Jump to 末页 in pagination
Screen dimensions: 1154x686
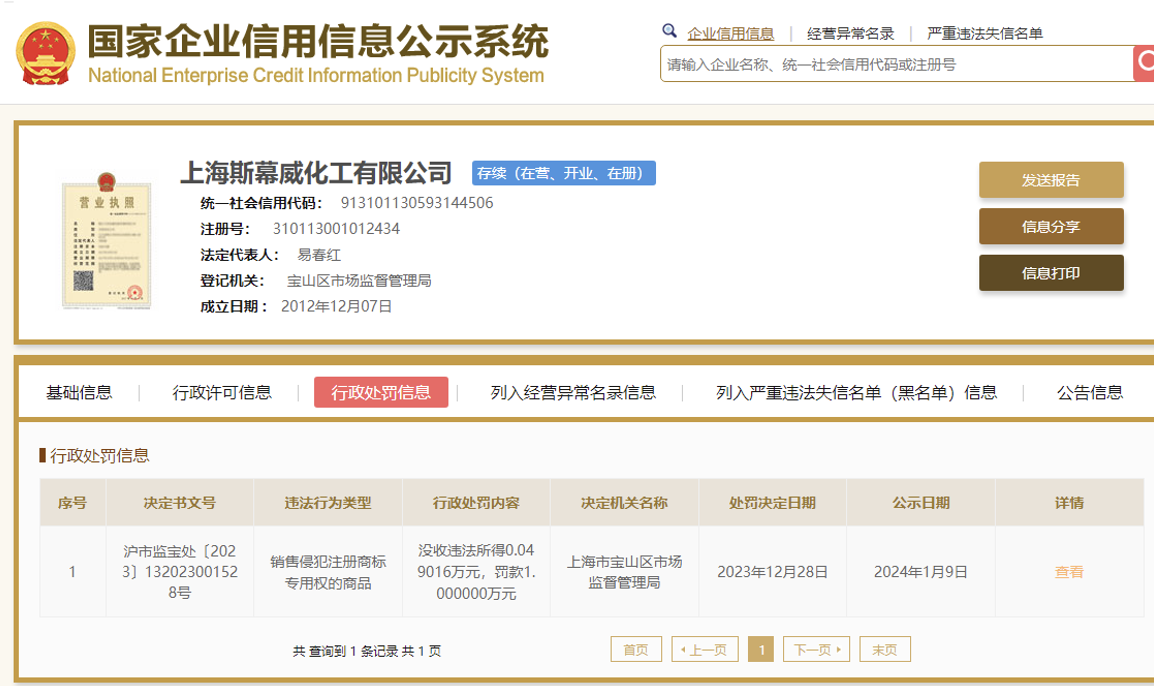click(884, 650)
